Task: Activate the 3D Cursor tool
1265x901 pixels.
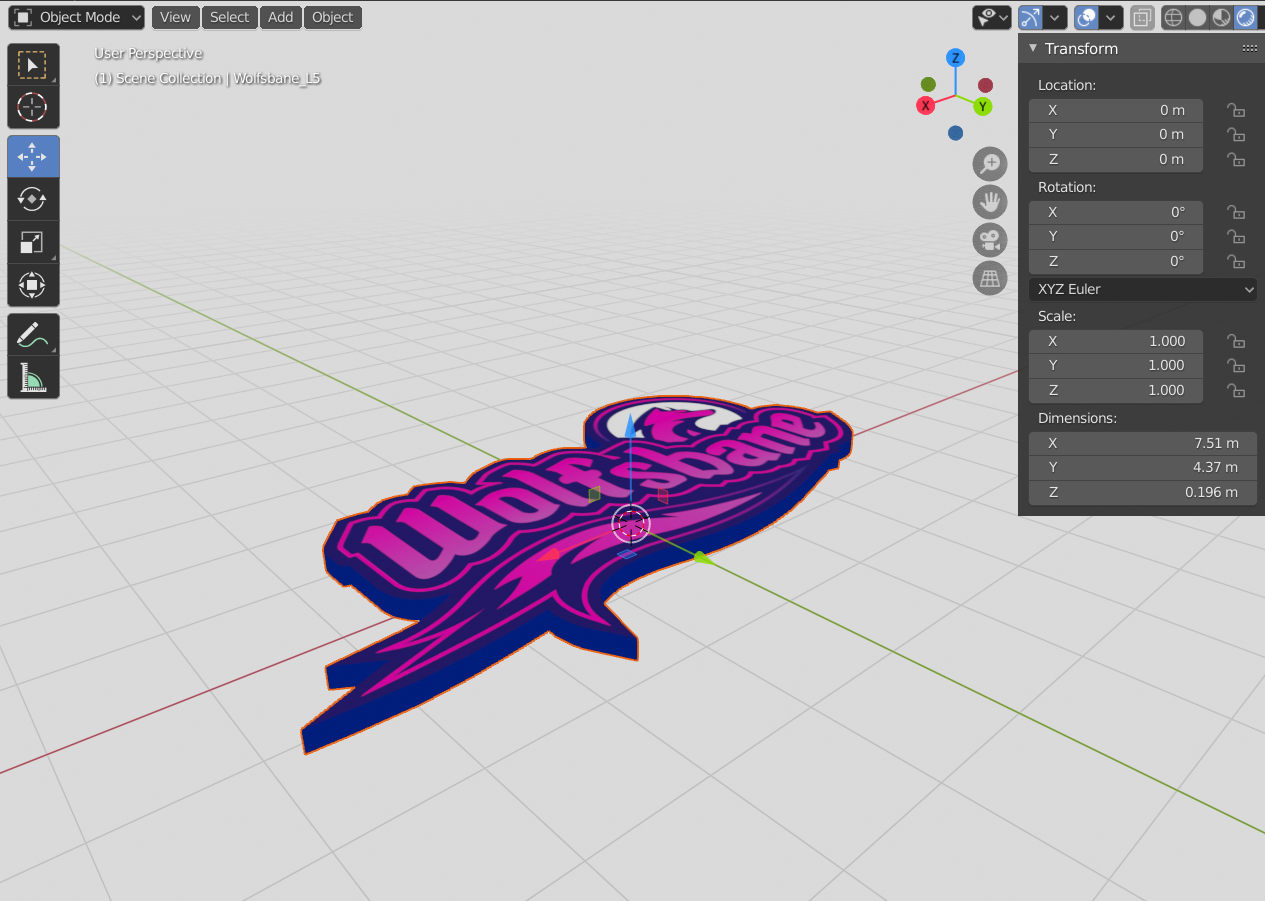Action: (33, 107)
